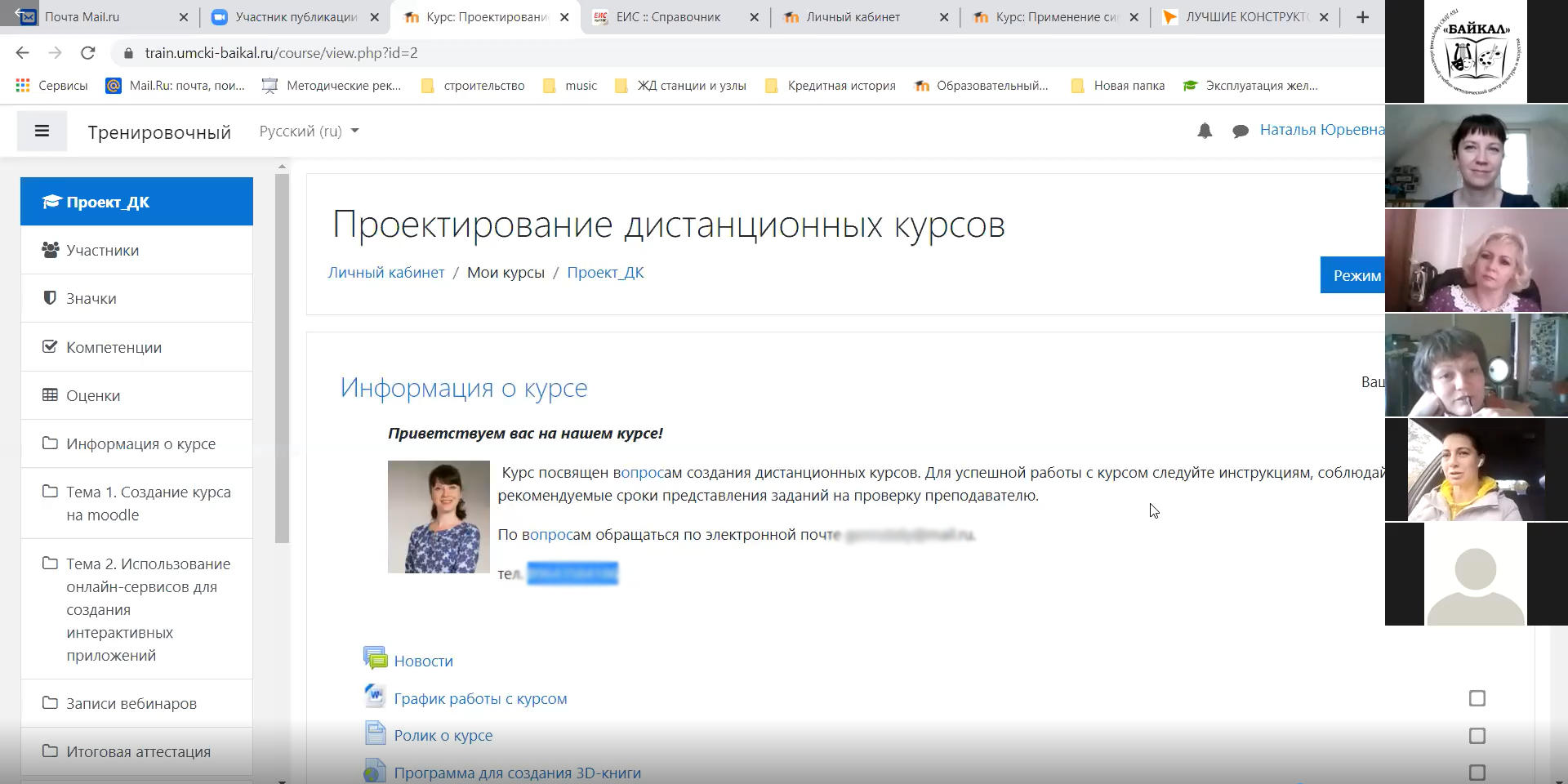Tick checkbox for Программа для создания 3D-книги
This screenshot has width=1568, height=784.
(1477, 772)
